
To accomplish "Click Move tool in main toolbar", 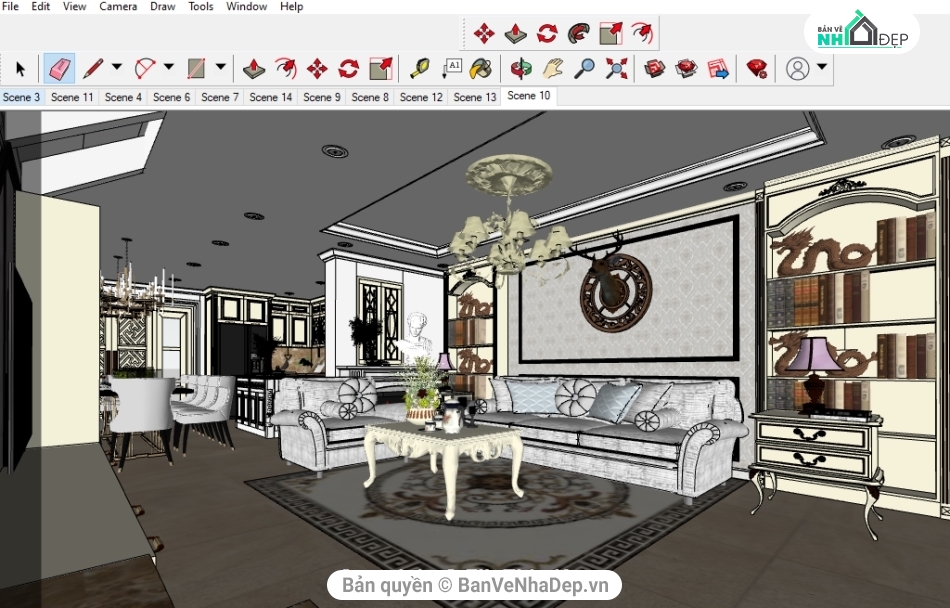I will click(x=317, y=68).
